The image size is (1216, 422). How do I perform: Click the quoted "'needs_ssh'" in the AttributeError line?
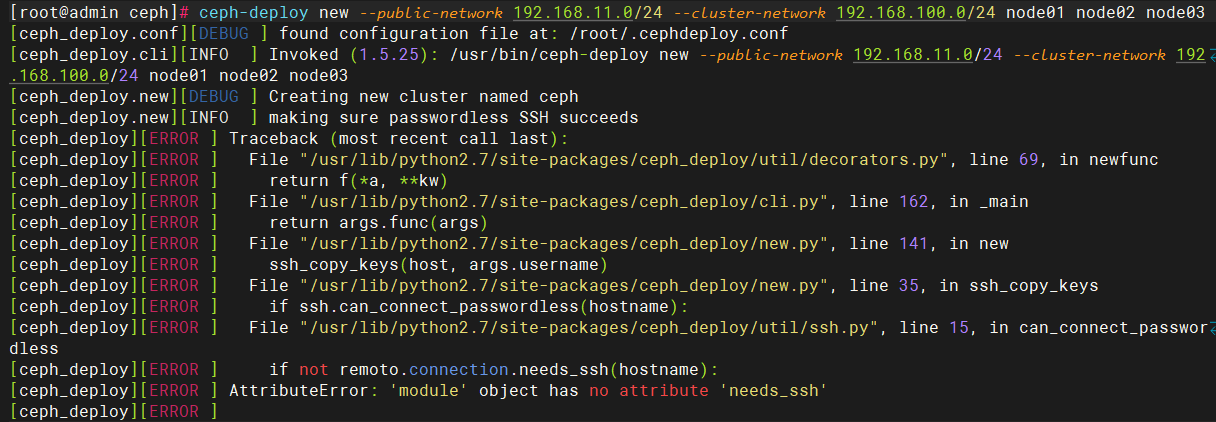coord(774,391)
